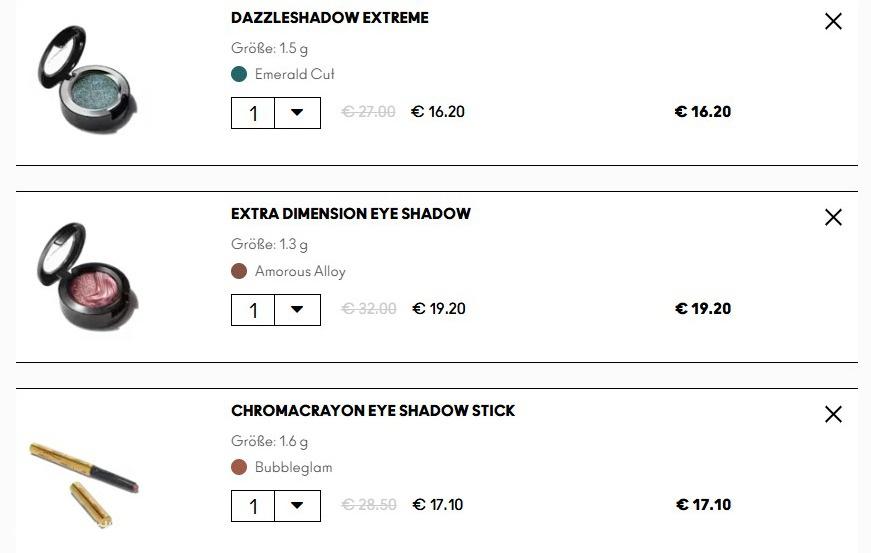Remove Extra Dimension Eye Shadow with X icon
Image resolution: width=871 pixels, height=553 pixels.
point(833,217)
